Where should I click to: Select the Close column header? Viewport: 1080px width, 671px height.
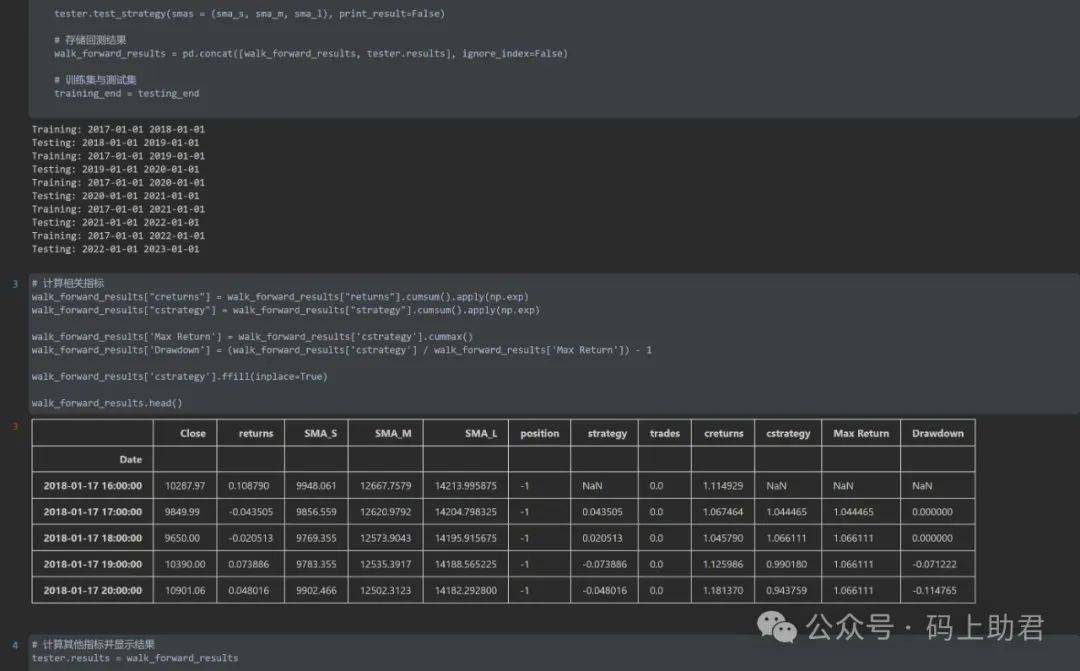pyautogui.click(x=193, y=433)
